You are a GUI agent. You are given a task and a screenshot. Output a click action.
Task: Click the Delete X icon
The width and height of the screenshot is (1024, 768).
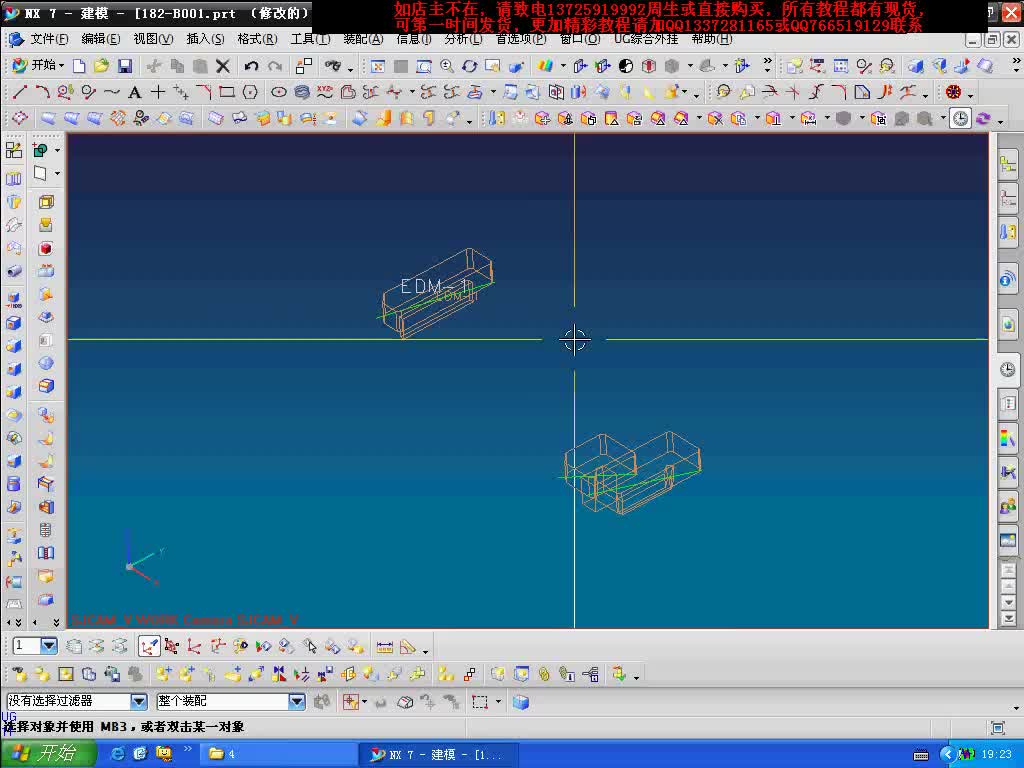pos(223,66)
